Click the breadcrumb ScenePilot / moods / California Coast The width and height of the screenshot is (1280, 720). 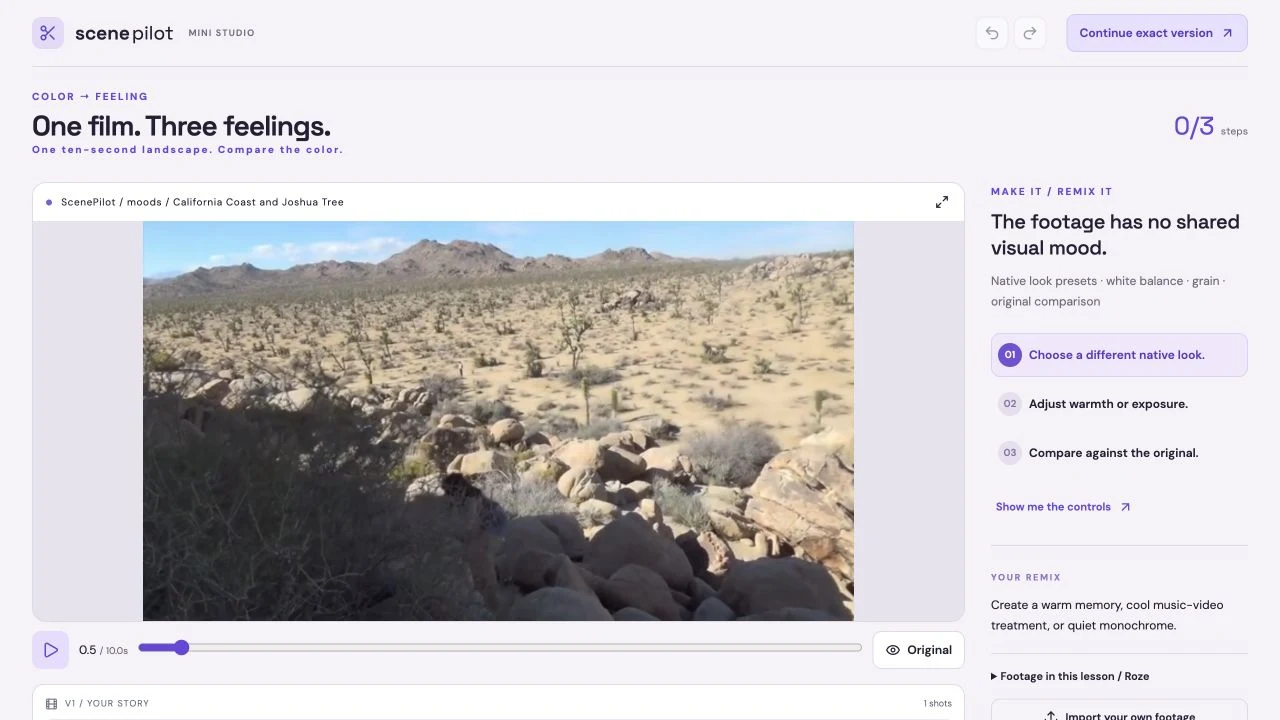tap(202, 202)
